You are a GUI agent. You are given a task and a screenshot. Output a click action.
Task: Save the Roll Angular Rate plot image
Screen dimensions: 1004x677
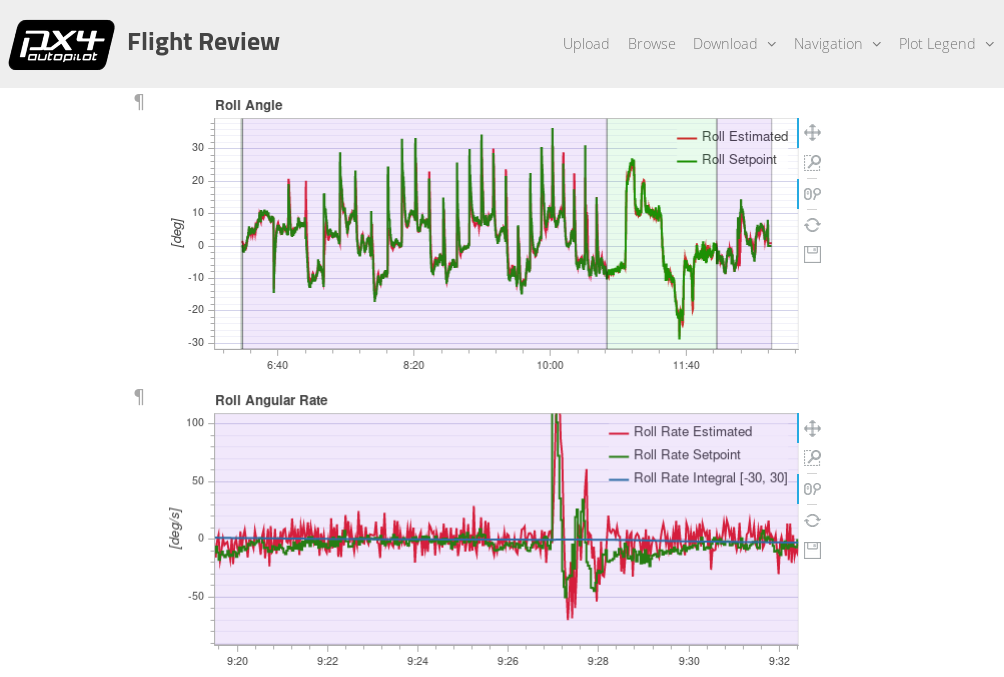click(812, 550)
